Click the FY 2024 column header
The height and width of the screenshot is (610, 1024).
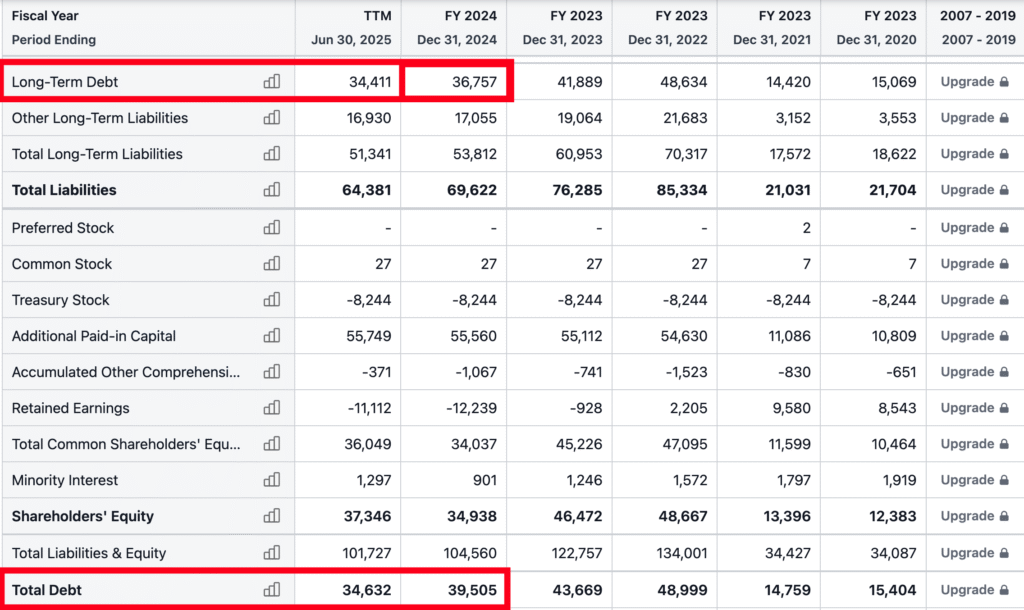tap(470, 16)
